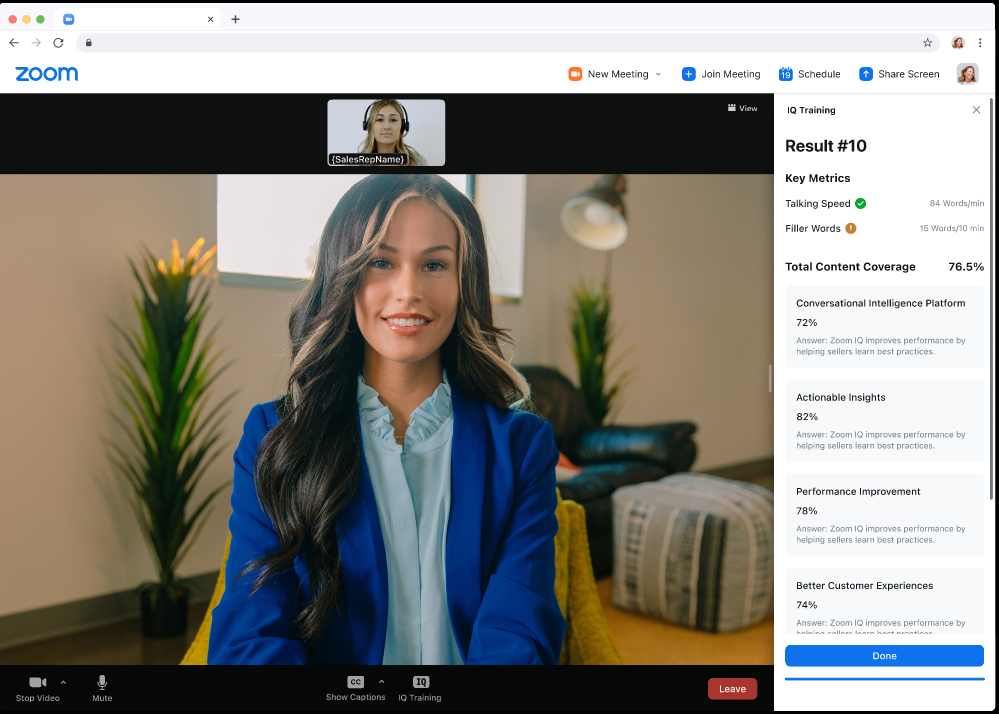Click the microphone icon to mute
The width and height of the screenshot is (999, 714).
(101, 681)
